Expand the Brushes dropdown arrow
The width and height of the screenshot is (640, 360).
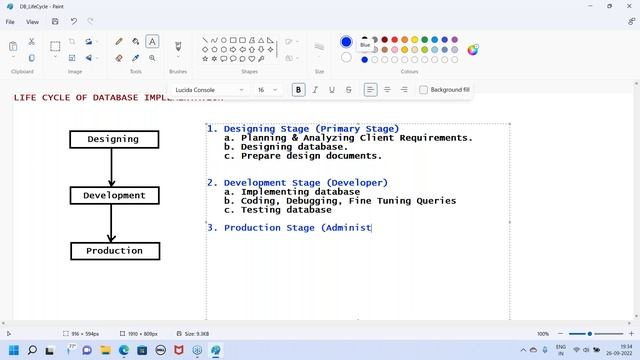[x=178, y=57]
